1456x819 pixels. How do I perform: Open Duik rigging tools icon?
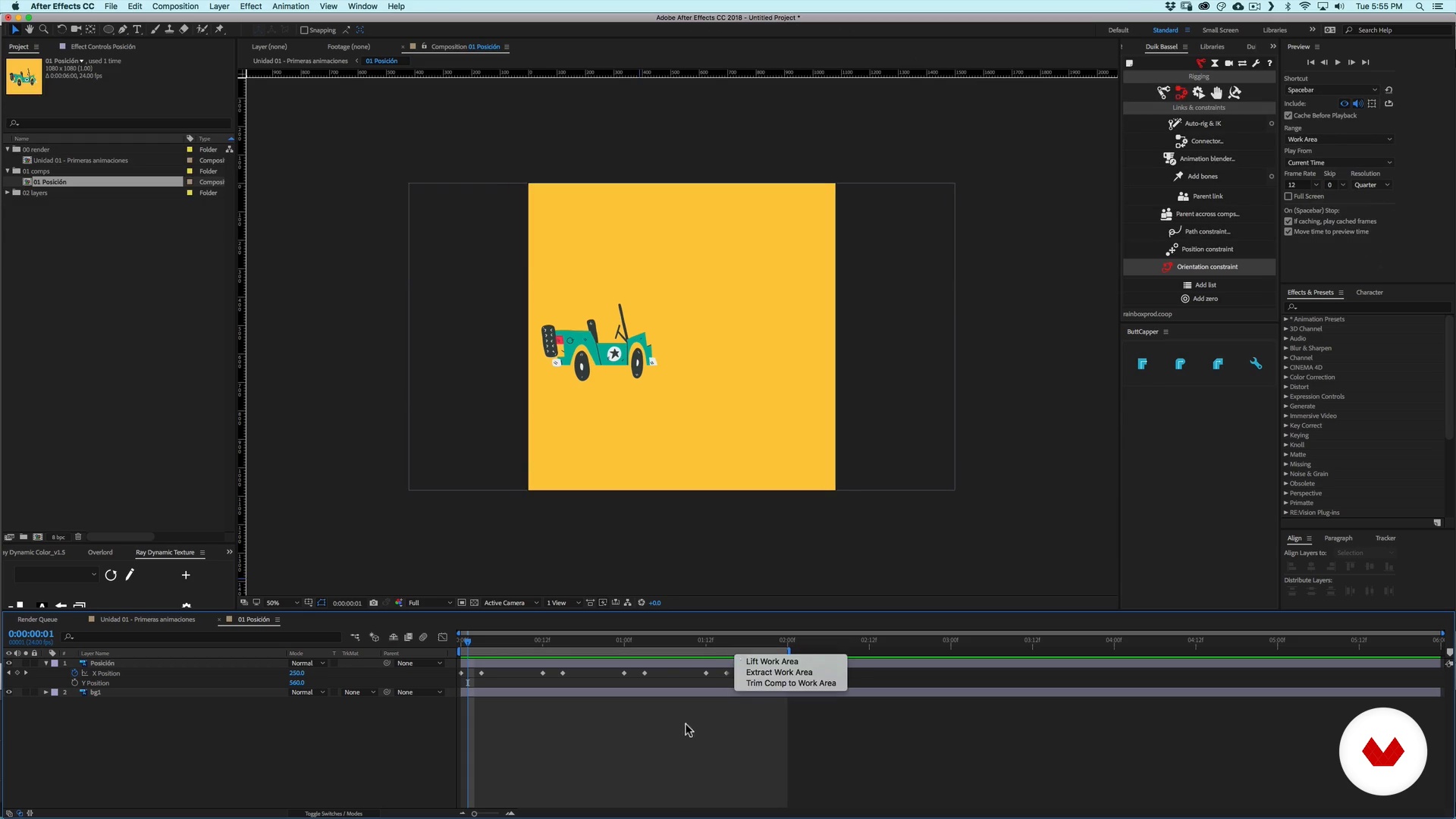pos(1200,63)
